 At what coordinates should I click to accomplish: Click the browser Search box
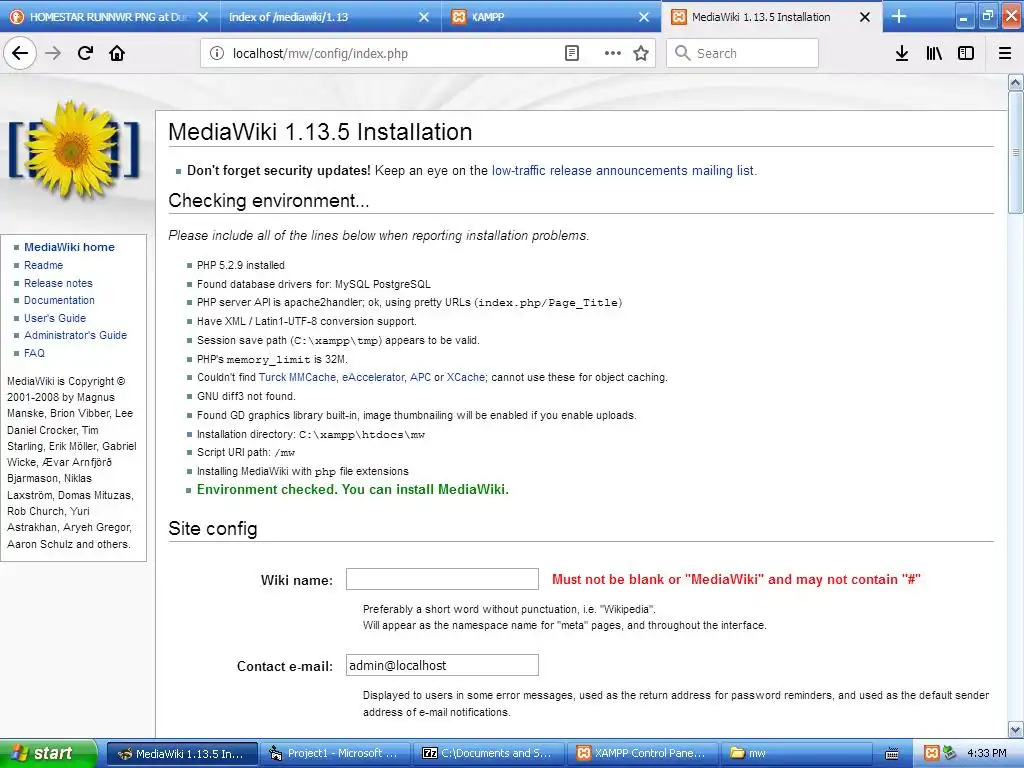coord(743,53)
